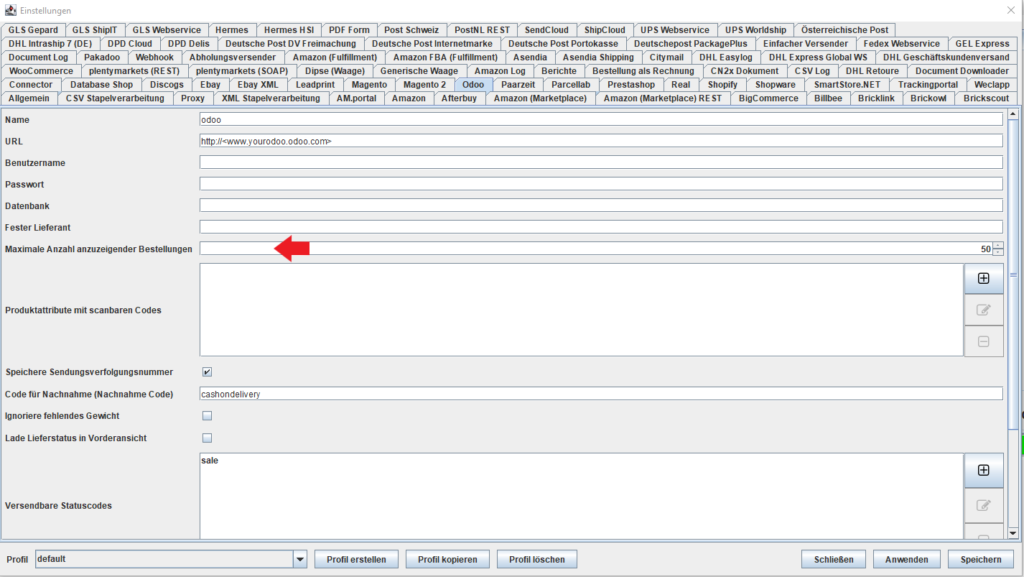Image resolution: width=1024 pixels, height=577 pixels.
Task: Open the BigCommerce tab
Action: click(x=769, y=99)
